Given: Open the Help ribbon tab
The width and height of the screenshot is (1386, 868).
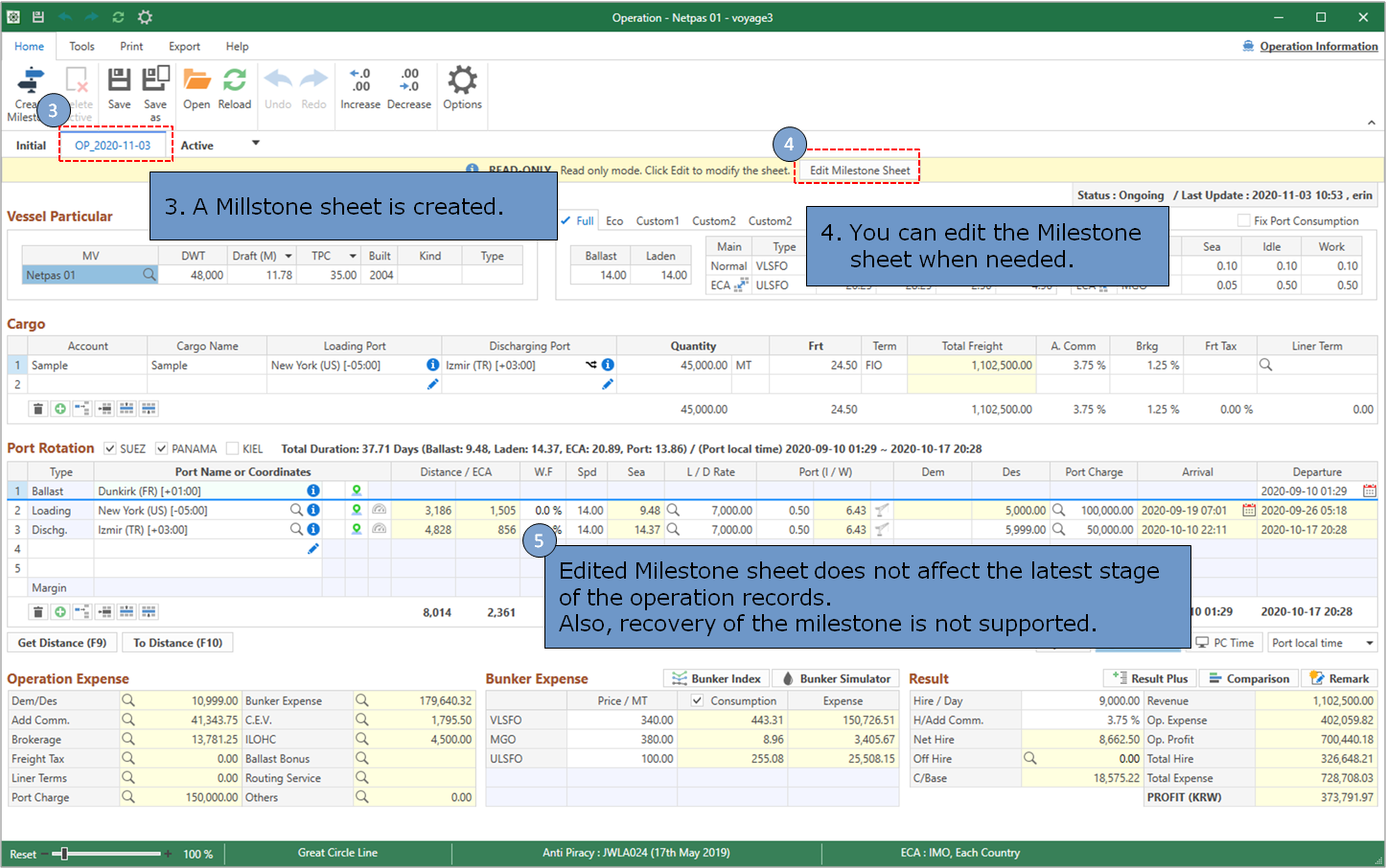Looking at the screenshot, I should pos(237,46).
